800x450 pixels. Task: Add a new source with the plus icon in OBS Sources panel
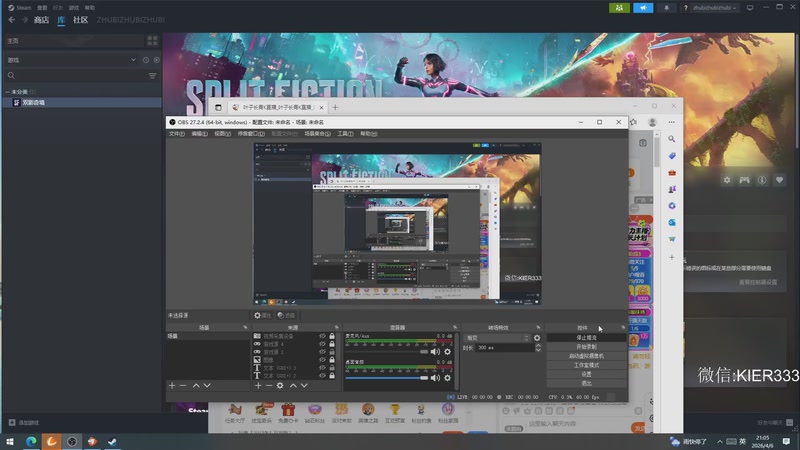pos(258,386)
